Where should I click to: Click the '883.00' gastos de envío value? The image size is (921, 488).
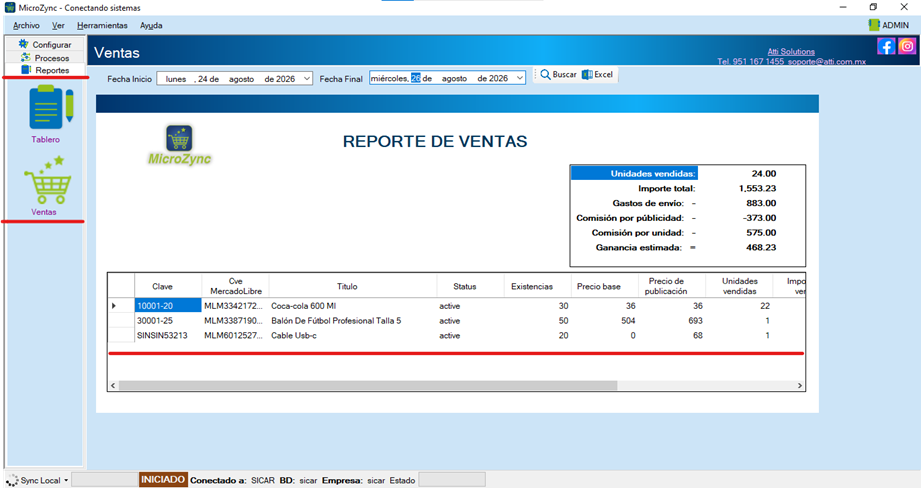(761, 203)
